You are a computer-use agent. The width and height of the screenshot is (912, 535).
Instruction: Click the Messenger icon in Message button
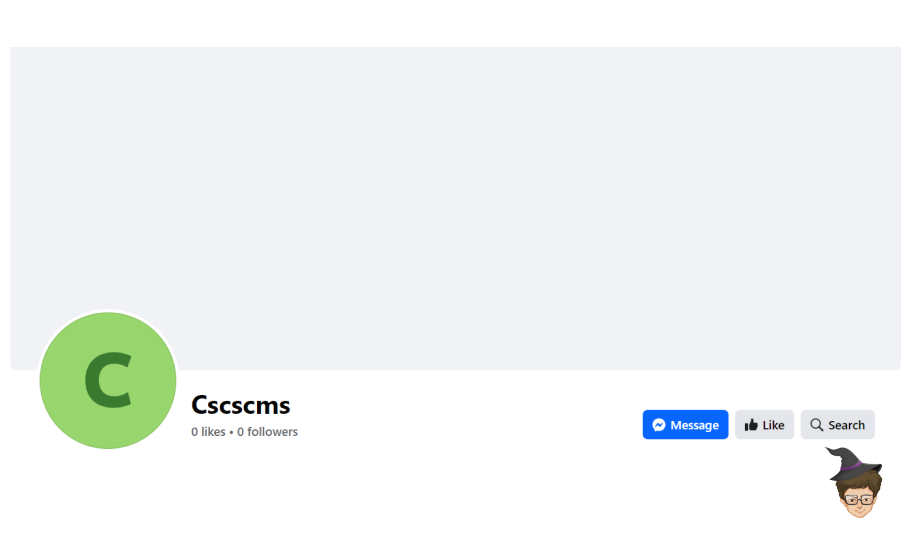click(x=658, y=425)
